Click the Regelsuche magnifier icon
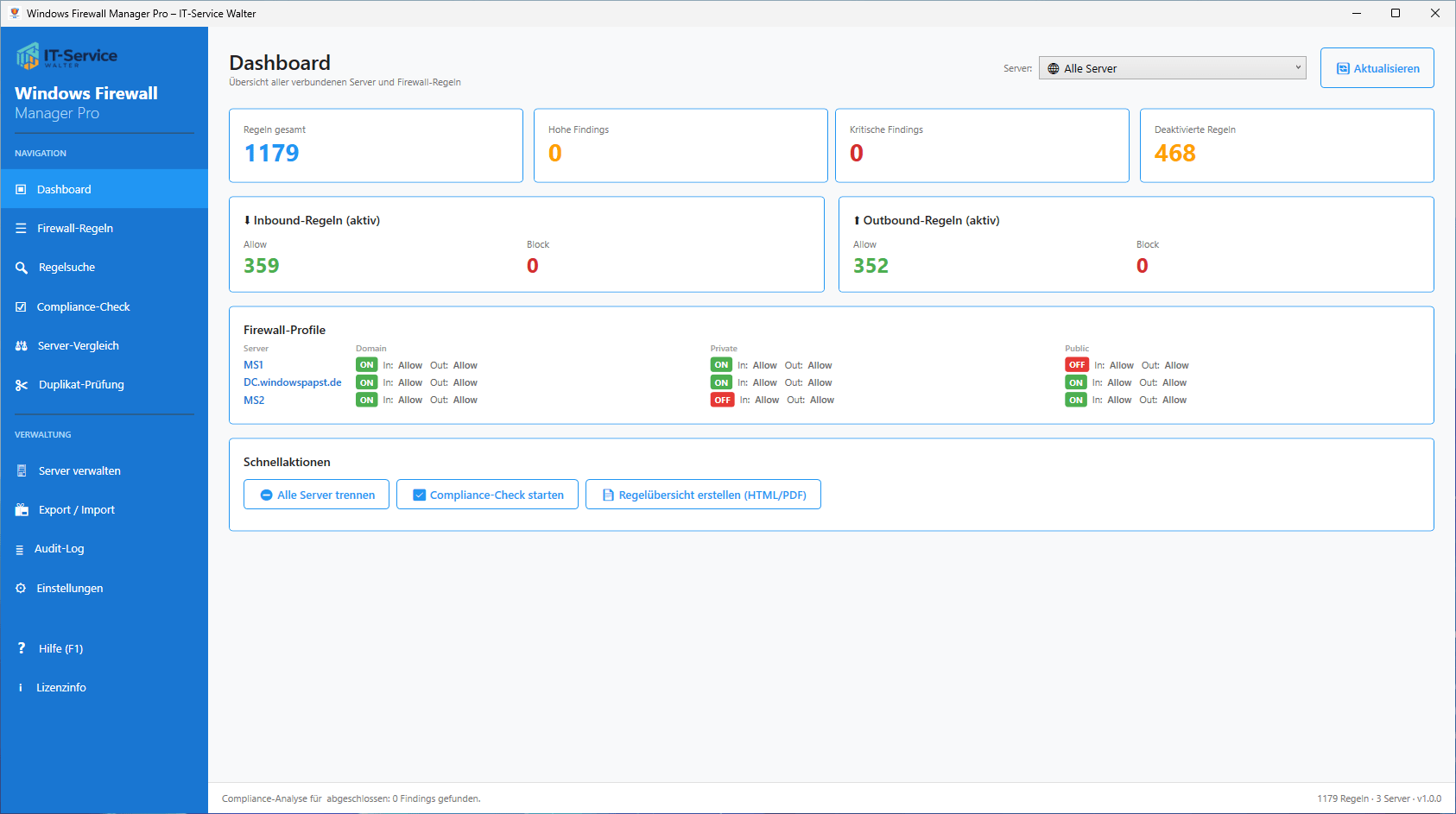 [x=22, y=268]
